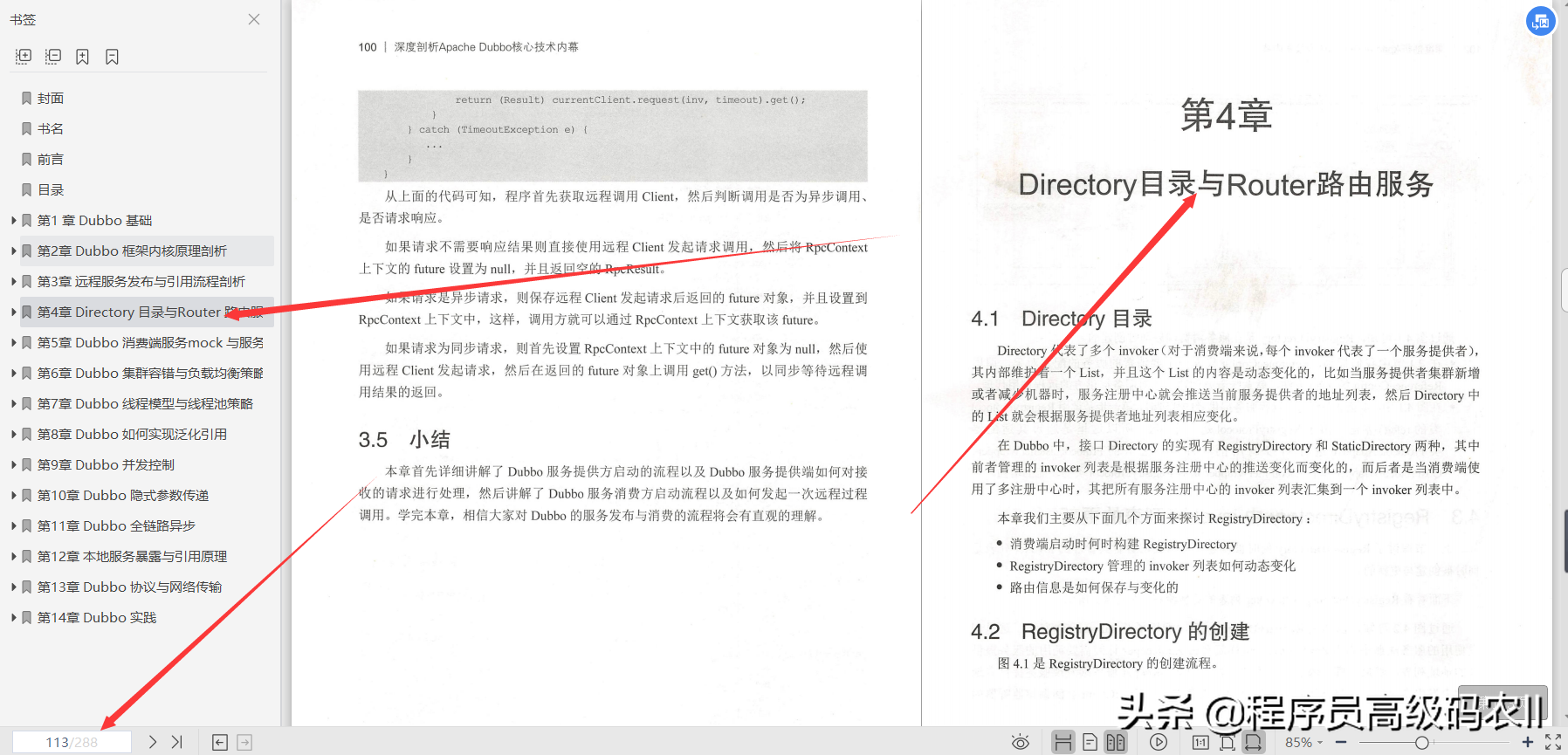Click bookmark flag icon beside 第6章

point(27,374)
